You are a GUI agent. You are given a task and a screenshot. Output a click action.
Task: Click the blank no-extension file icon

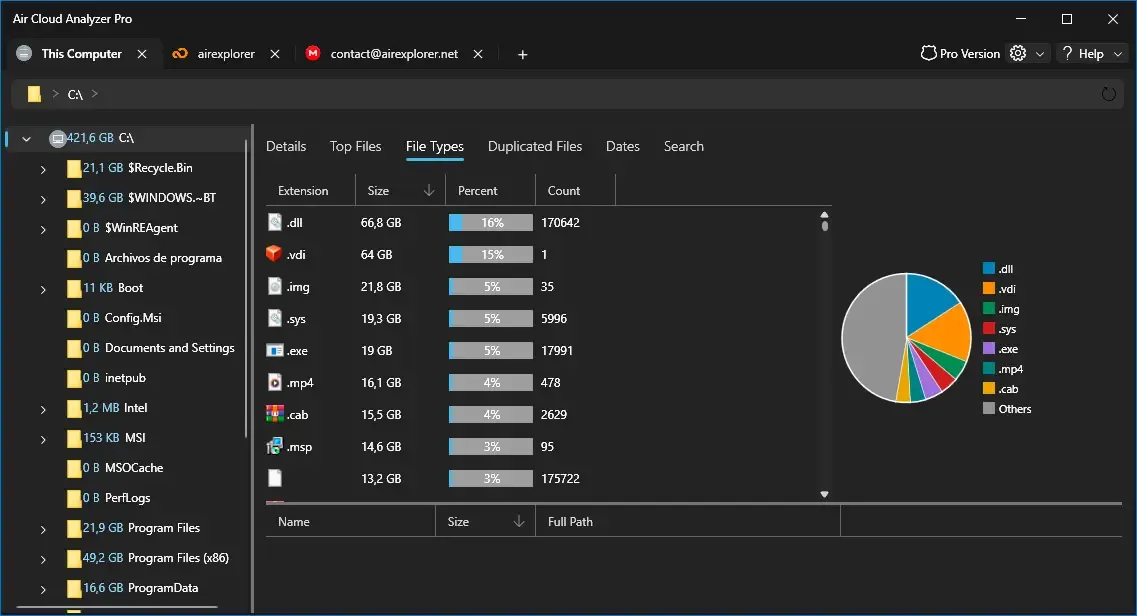click(x=275, y=478)
